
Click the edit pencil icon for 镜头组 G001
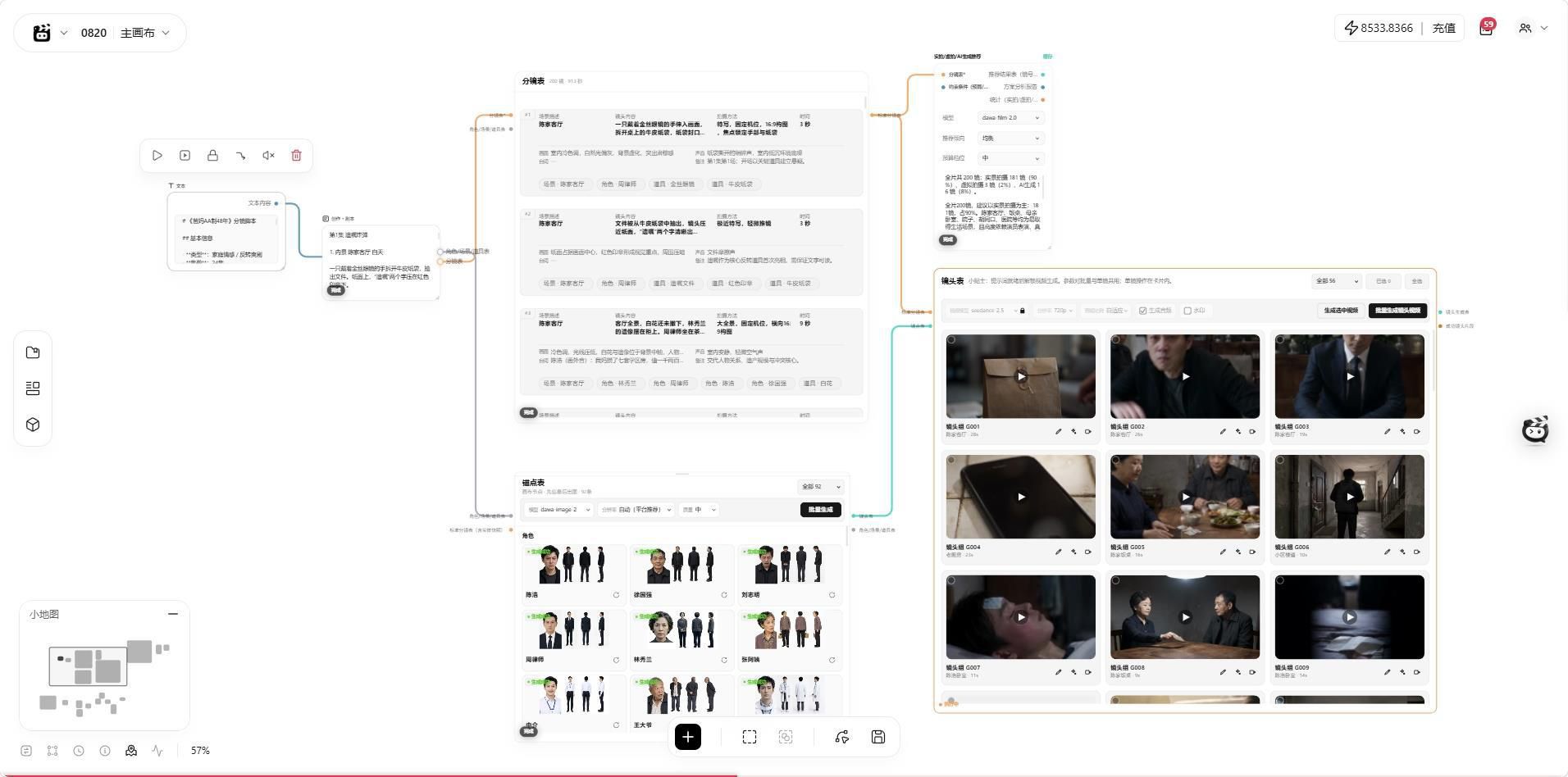click(x=1058, y=431)
